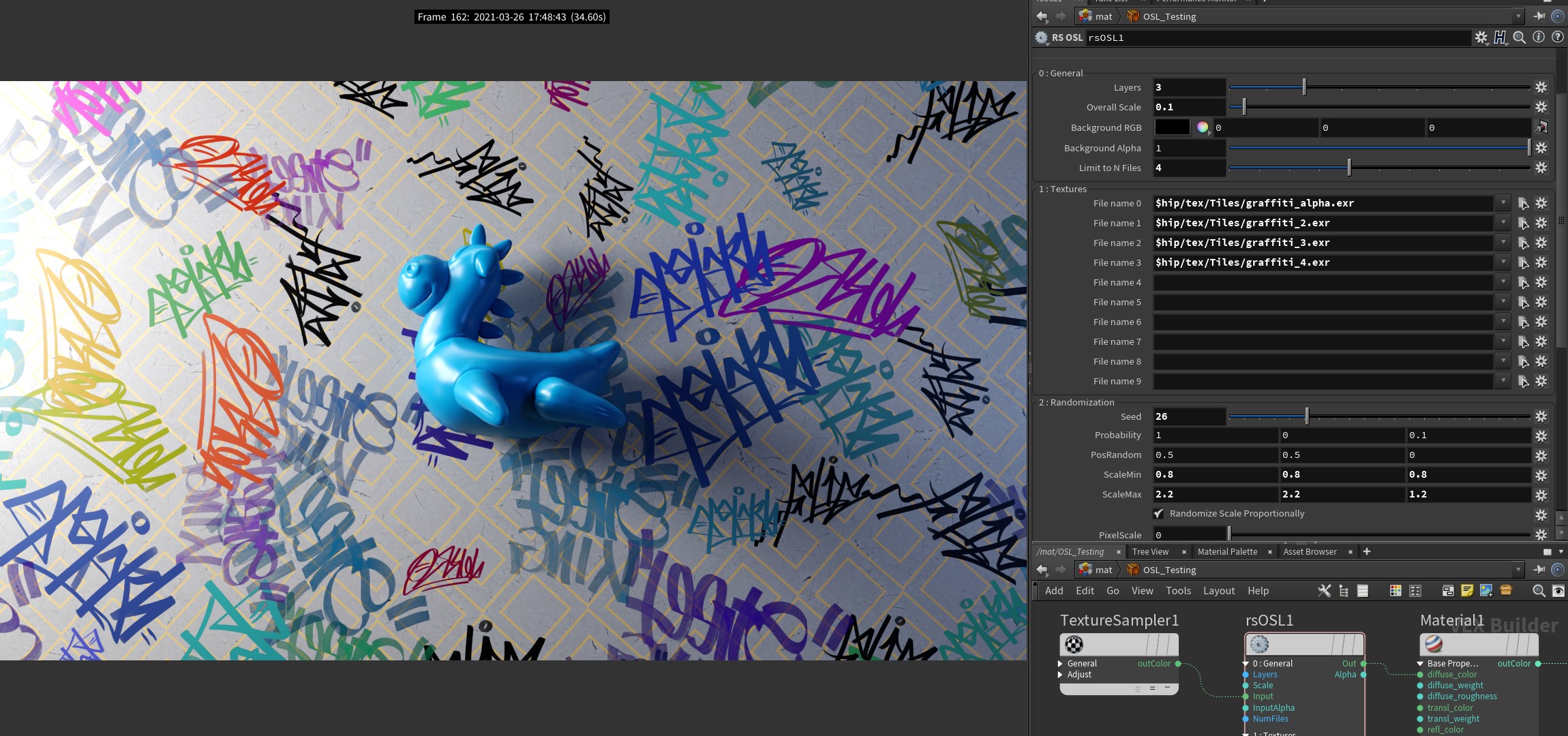Toggle the pin icon on parameter pane
The width and height of the screenshot is (1568, 736).
tap(1539, 16)
